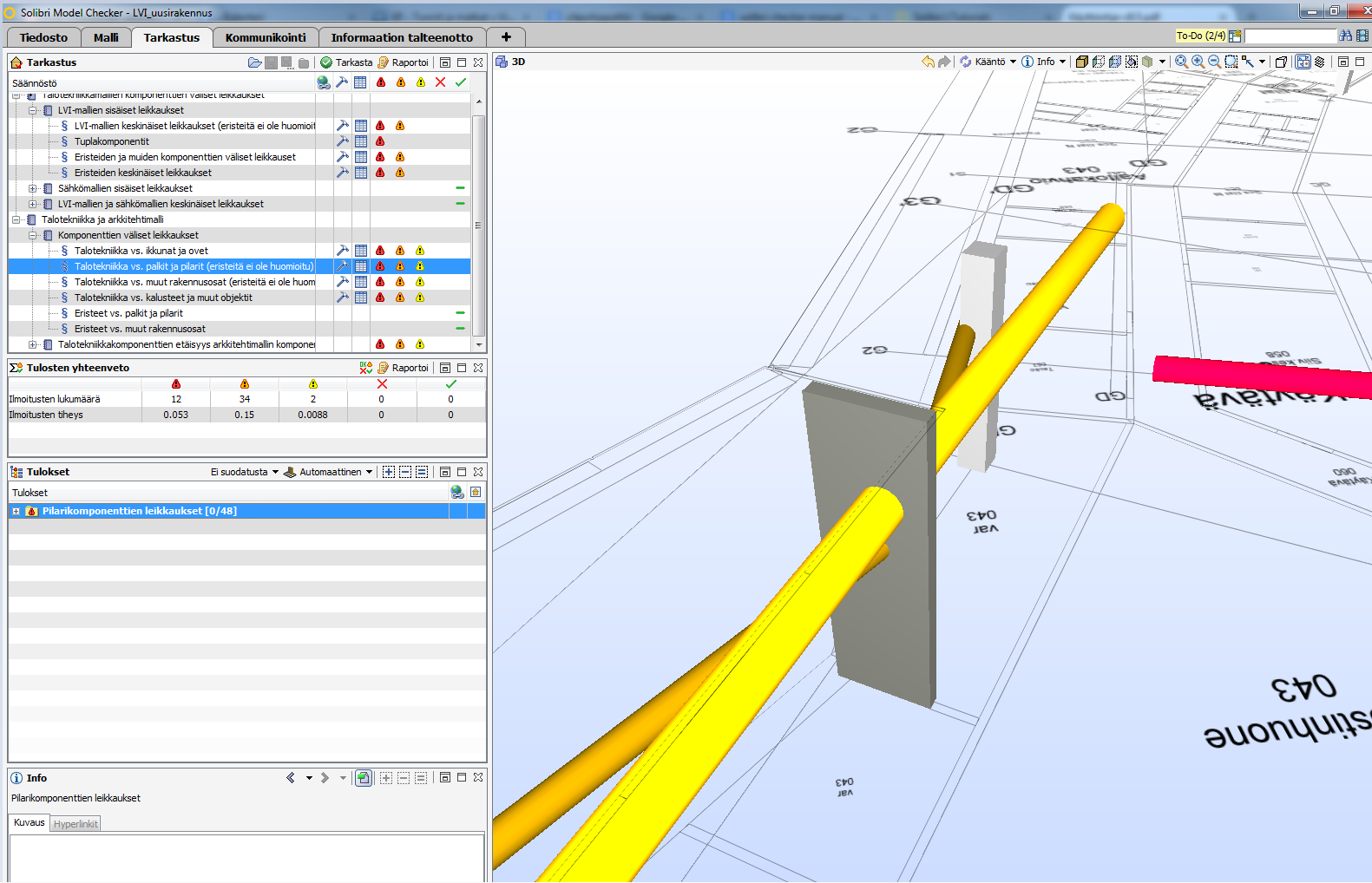Click expand all icon in Tulokset panel
1372x883 pixels.
(389, 472)
